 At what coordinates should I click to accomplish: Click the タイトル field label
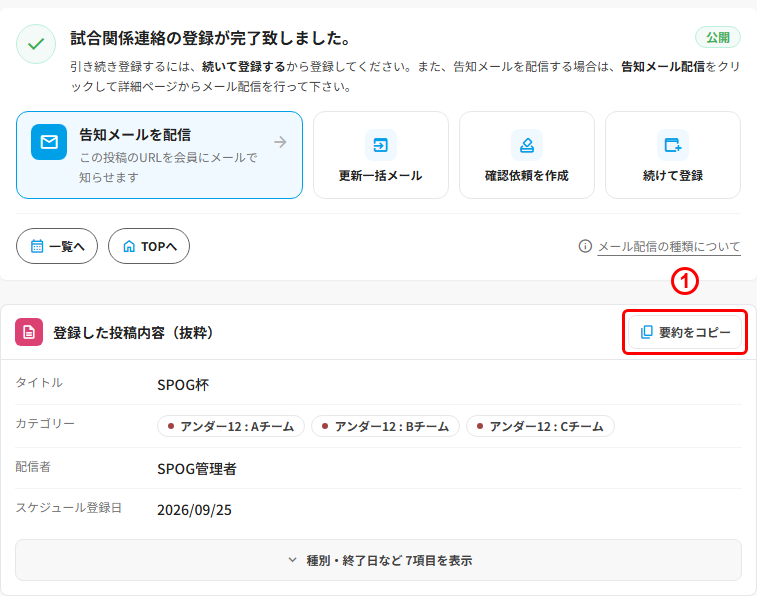(39, 382)
